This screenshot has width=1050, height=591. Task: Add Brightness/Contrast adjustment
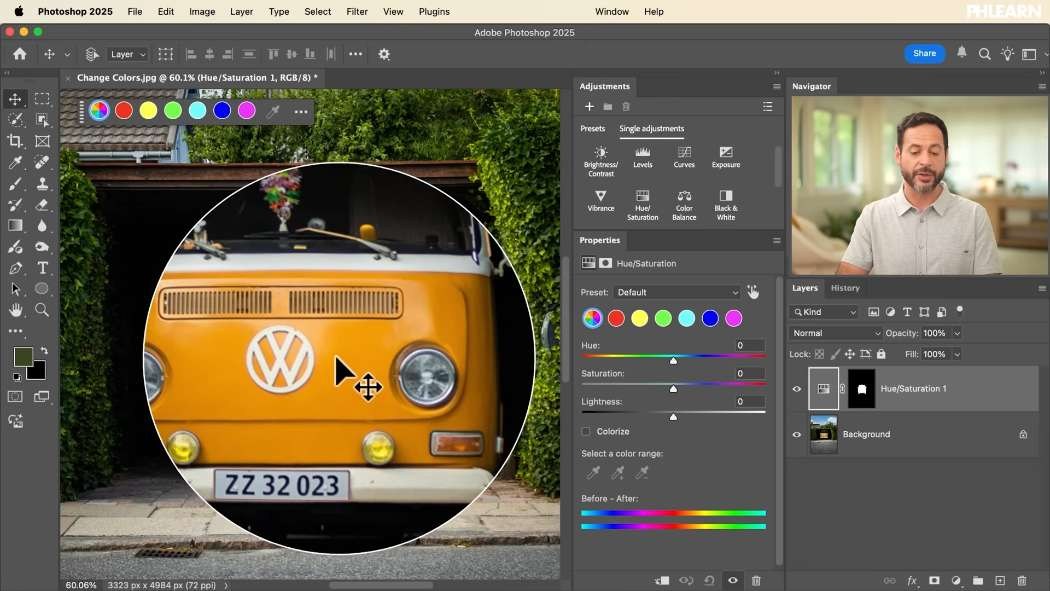(x=601, y=161)
